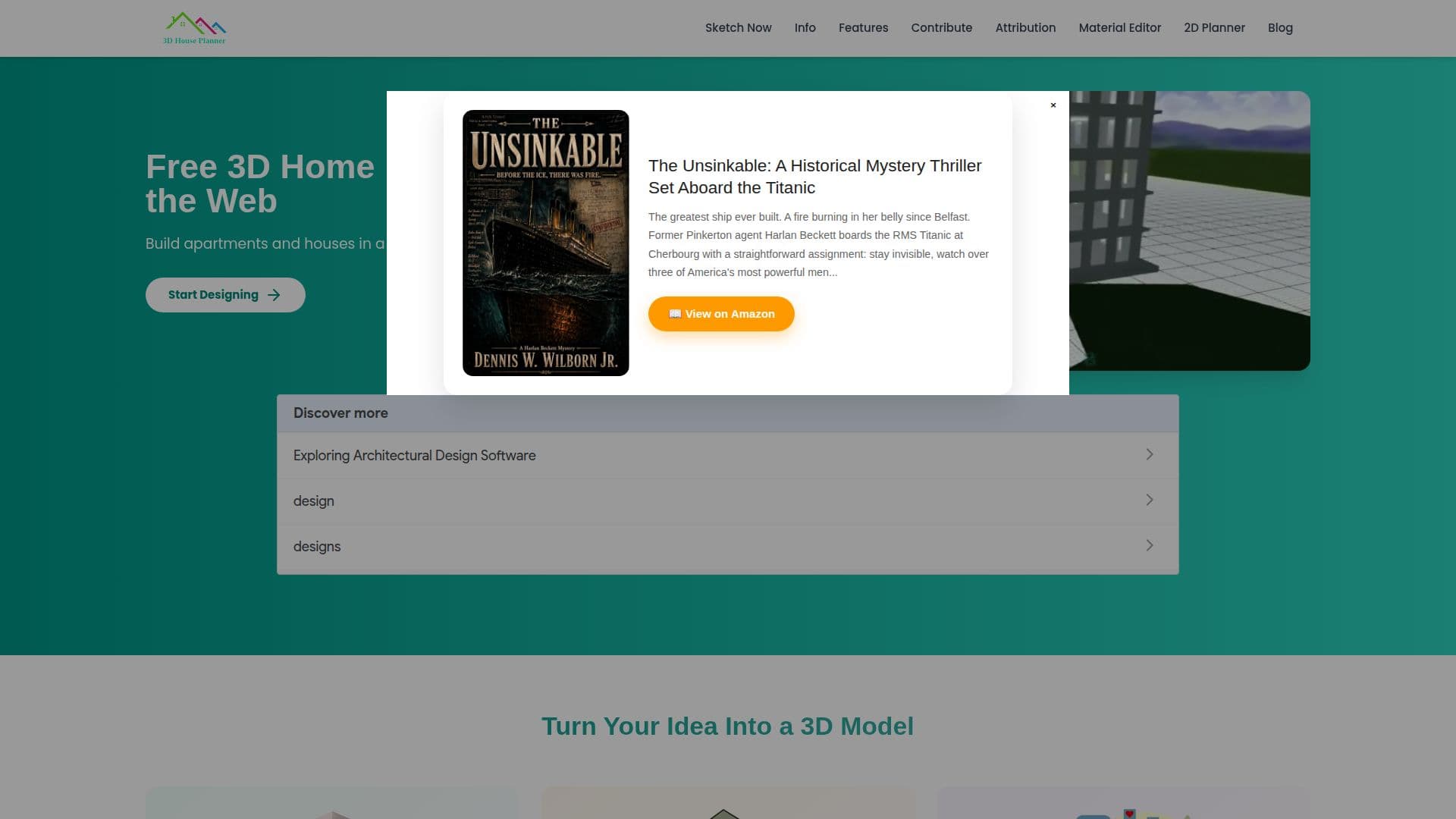Click The Unsinkable book cover image
This screenshot has height=819, width=1456.
click(x=546, y=243)
